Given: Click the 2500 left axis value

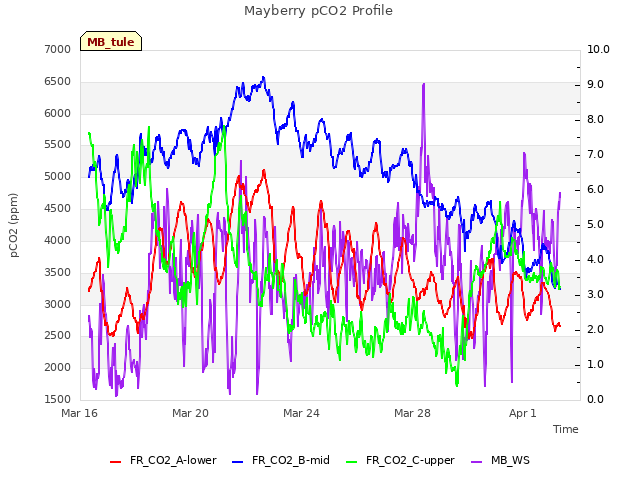Looking at the screenshot, I should [x=58, y=336].
